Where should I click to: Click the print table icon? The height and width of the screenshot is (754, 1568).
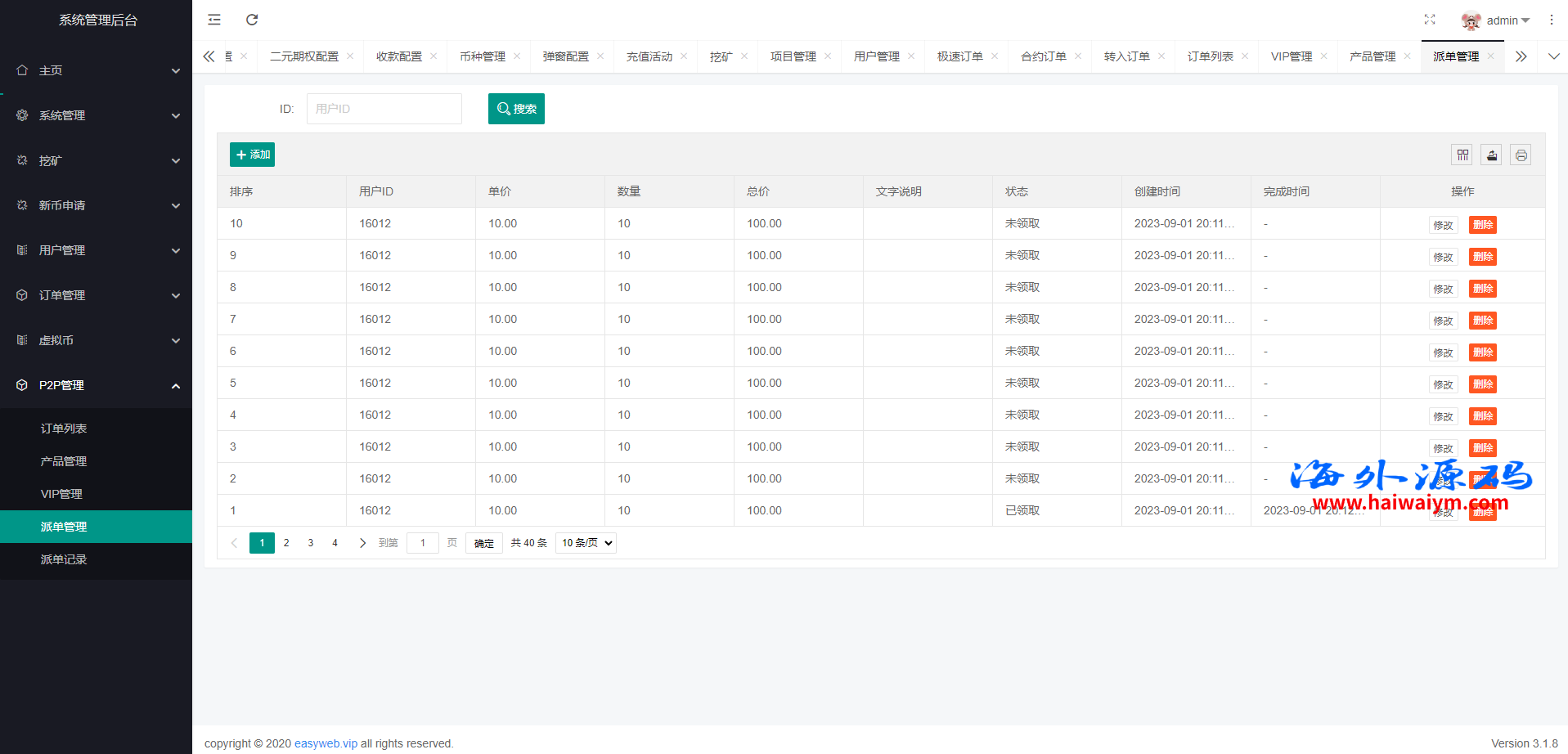coord(1521,155)
